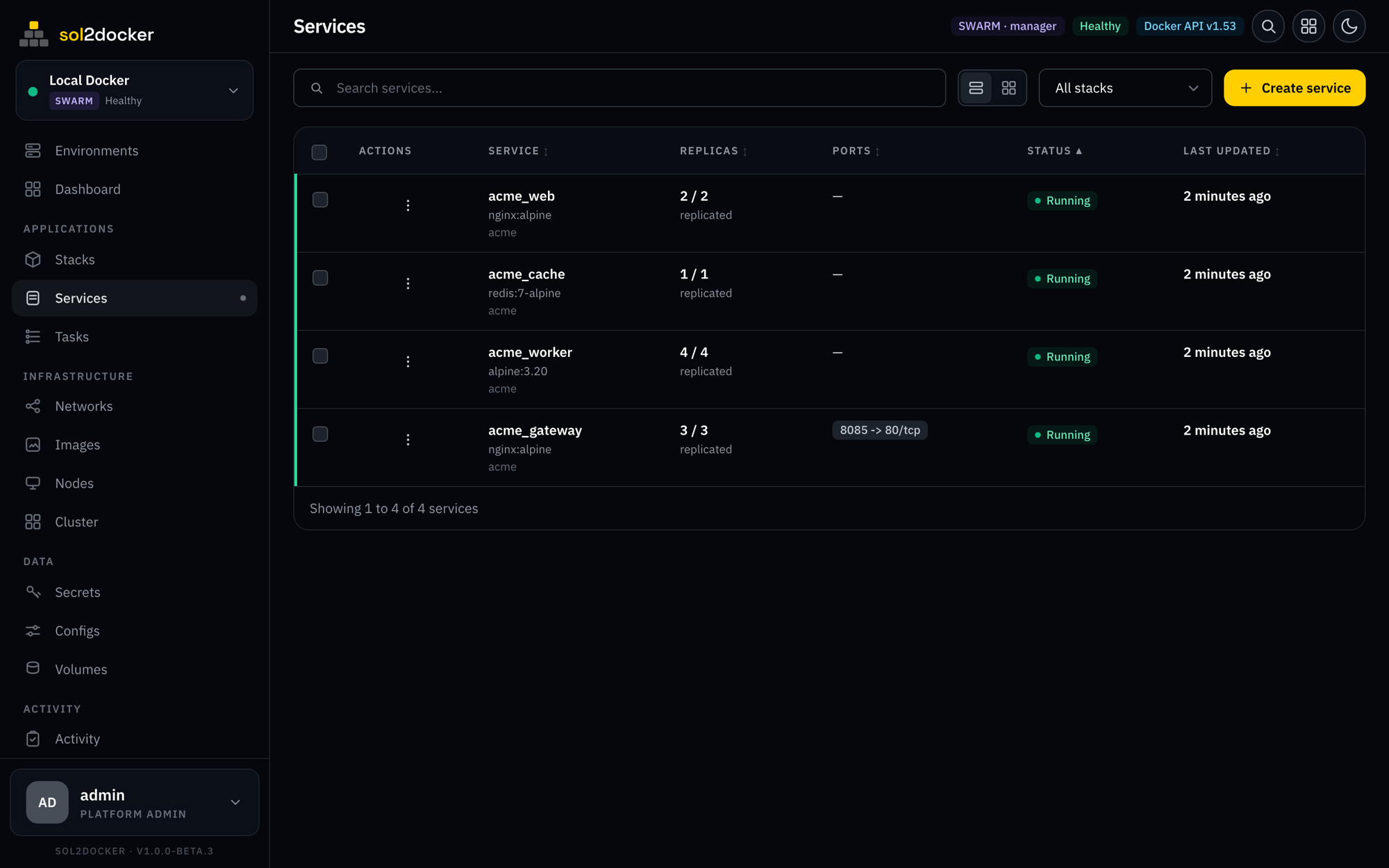
Task: Click the Environments sidebar icon
Action: [x=33, y=151]
